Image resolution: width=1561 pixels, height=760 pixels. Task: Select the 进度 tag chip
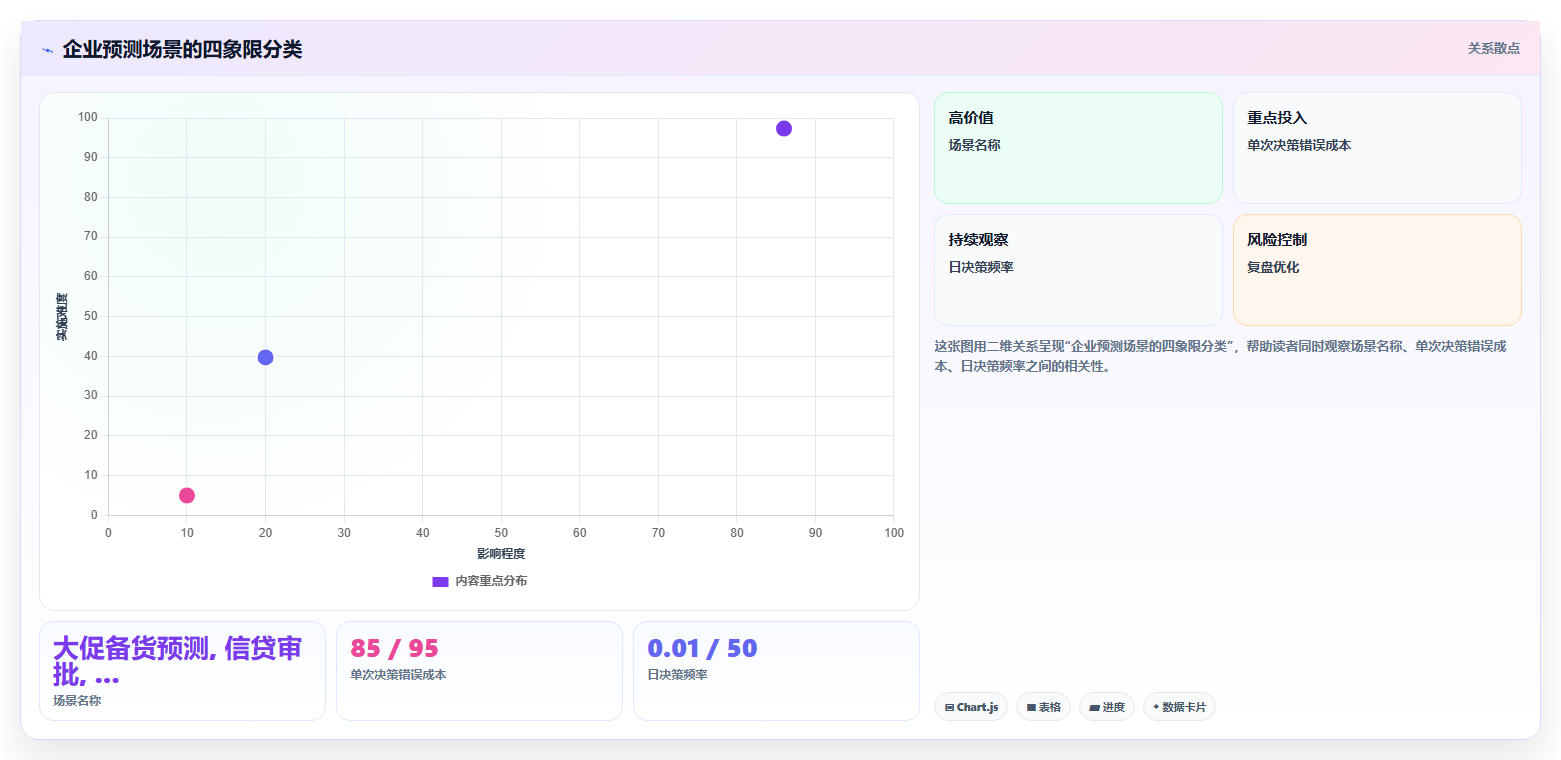coord(1107,707)
